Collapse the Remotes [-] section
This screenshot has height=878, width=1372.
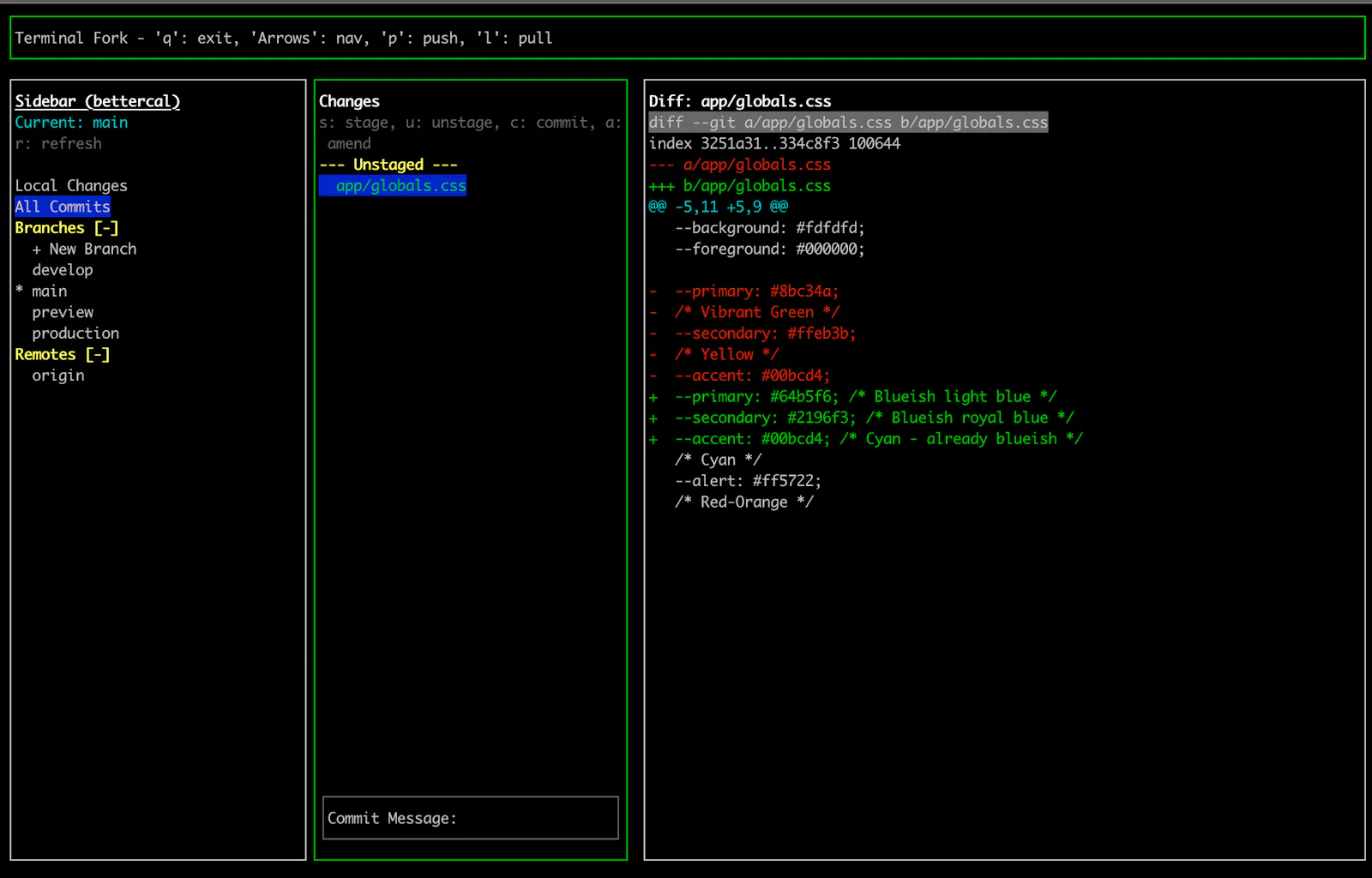[x=63, y=354]
